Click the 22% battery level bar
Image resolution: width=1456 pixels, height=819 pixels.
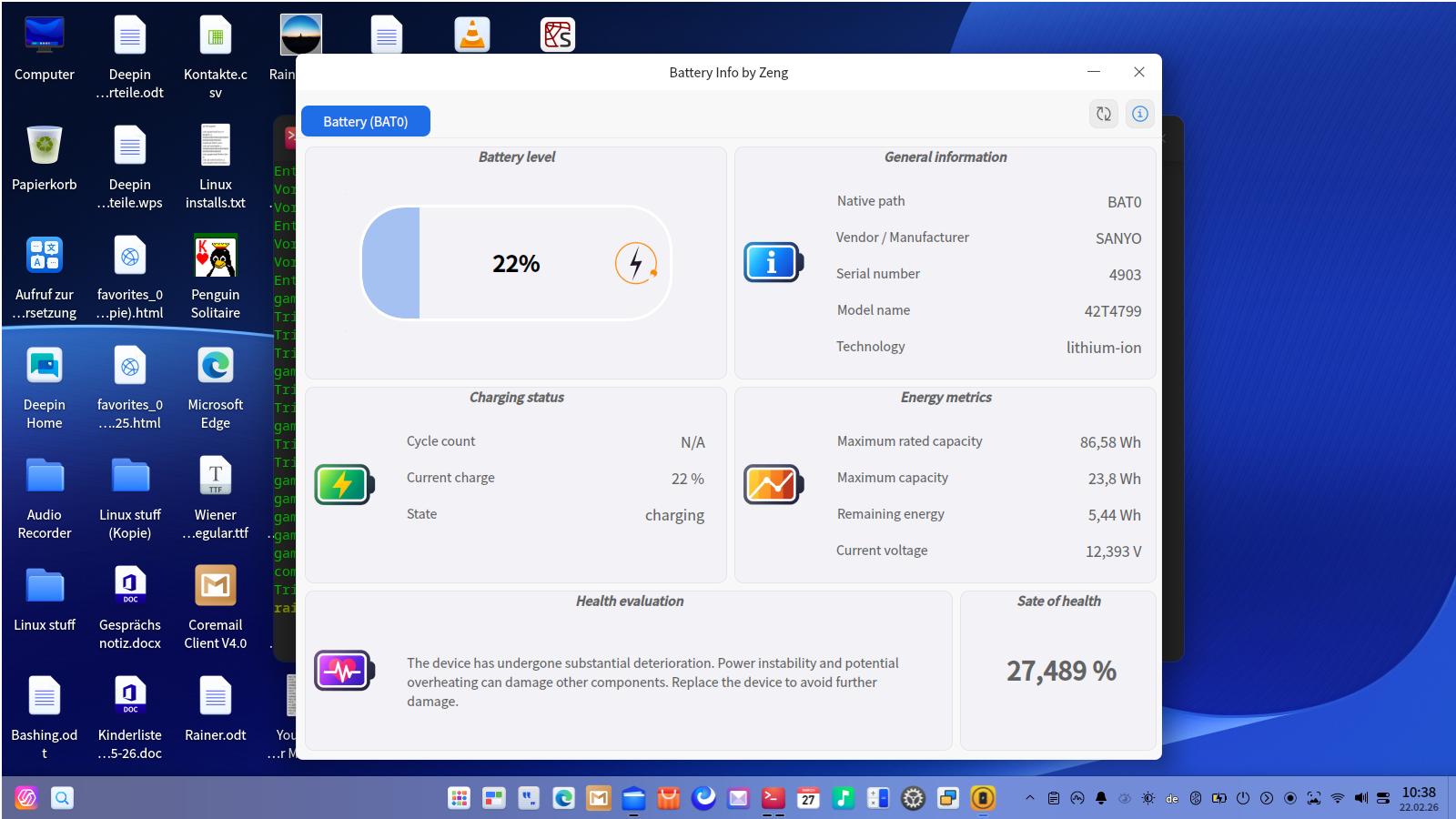[516, 263]
